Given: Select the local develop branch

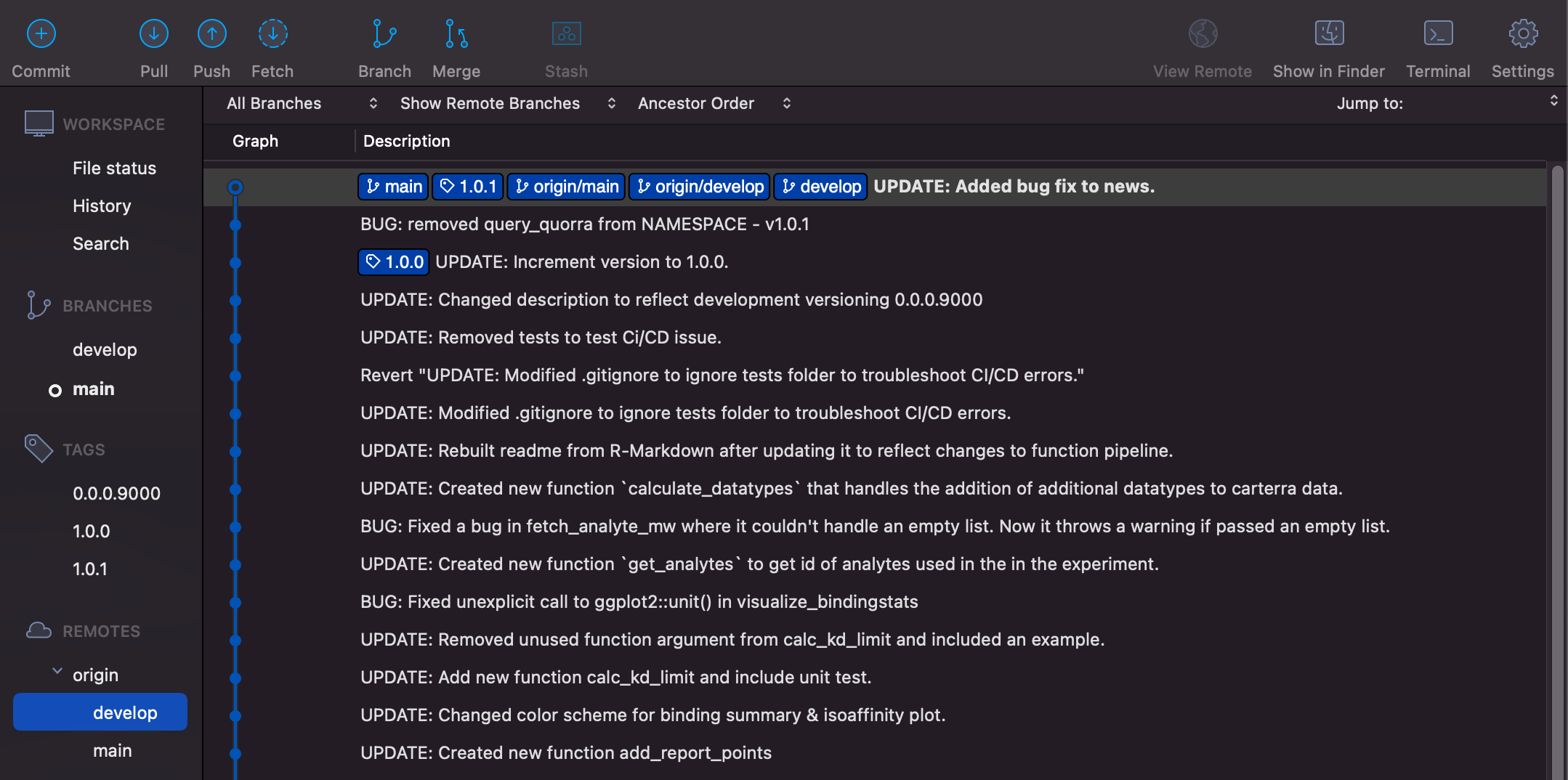Looking at the screenshot, I should 105,350.
